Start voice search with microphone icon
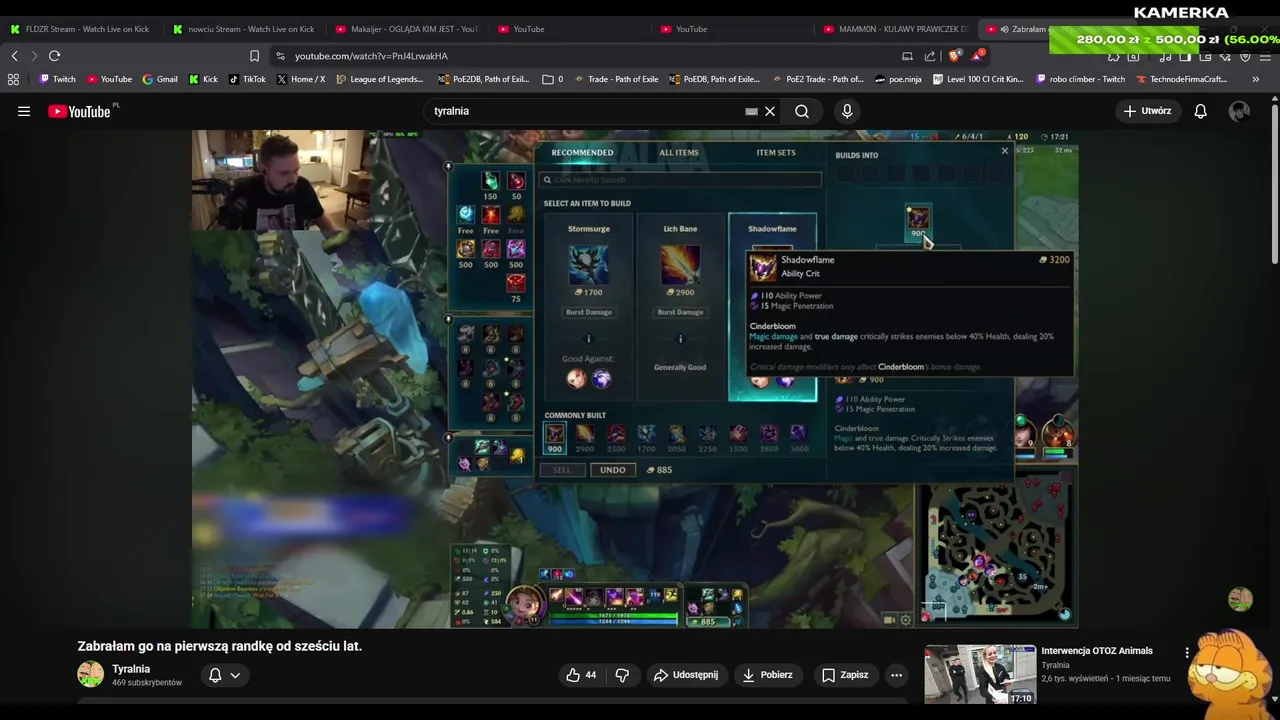 click(x=847, y=111)
